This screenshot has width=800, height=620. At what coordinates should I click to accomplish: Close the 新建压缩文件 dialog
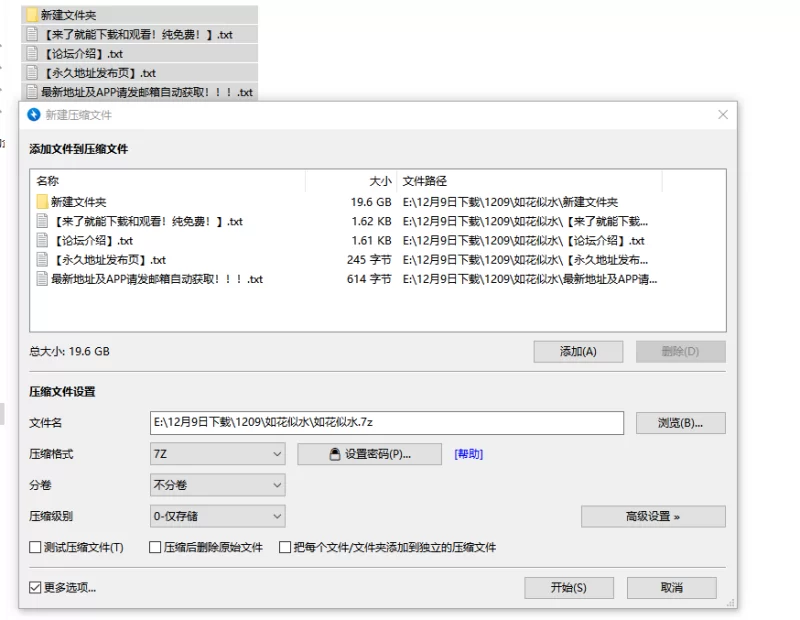pos(723,115)
